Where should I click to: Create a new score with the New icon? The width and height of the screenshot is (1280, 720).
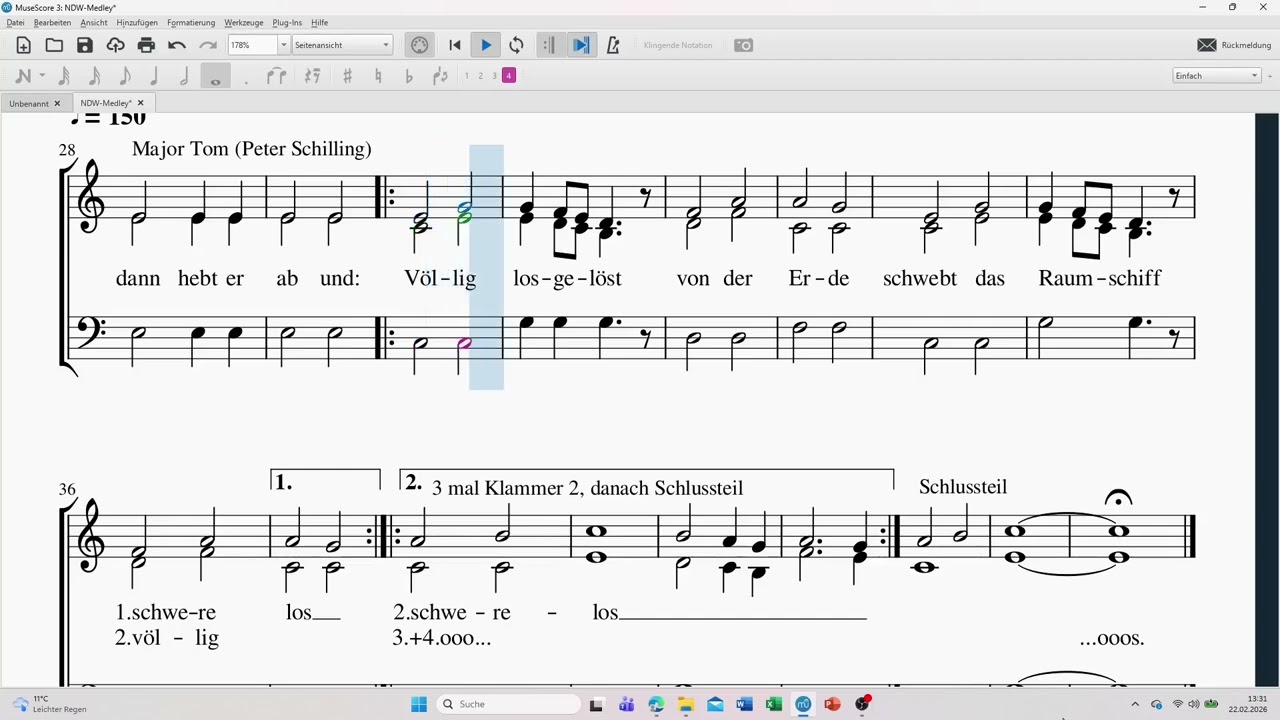point(23,45)
